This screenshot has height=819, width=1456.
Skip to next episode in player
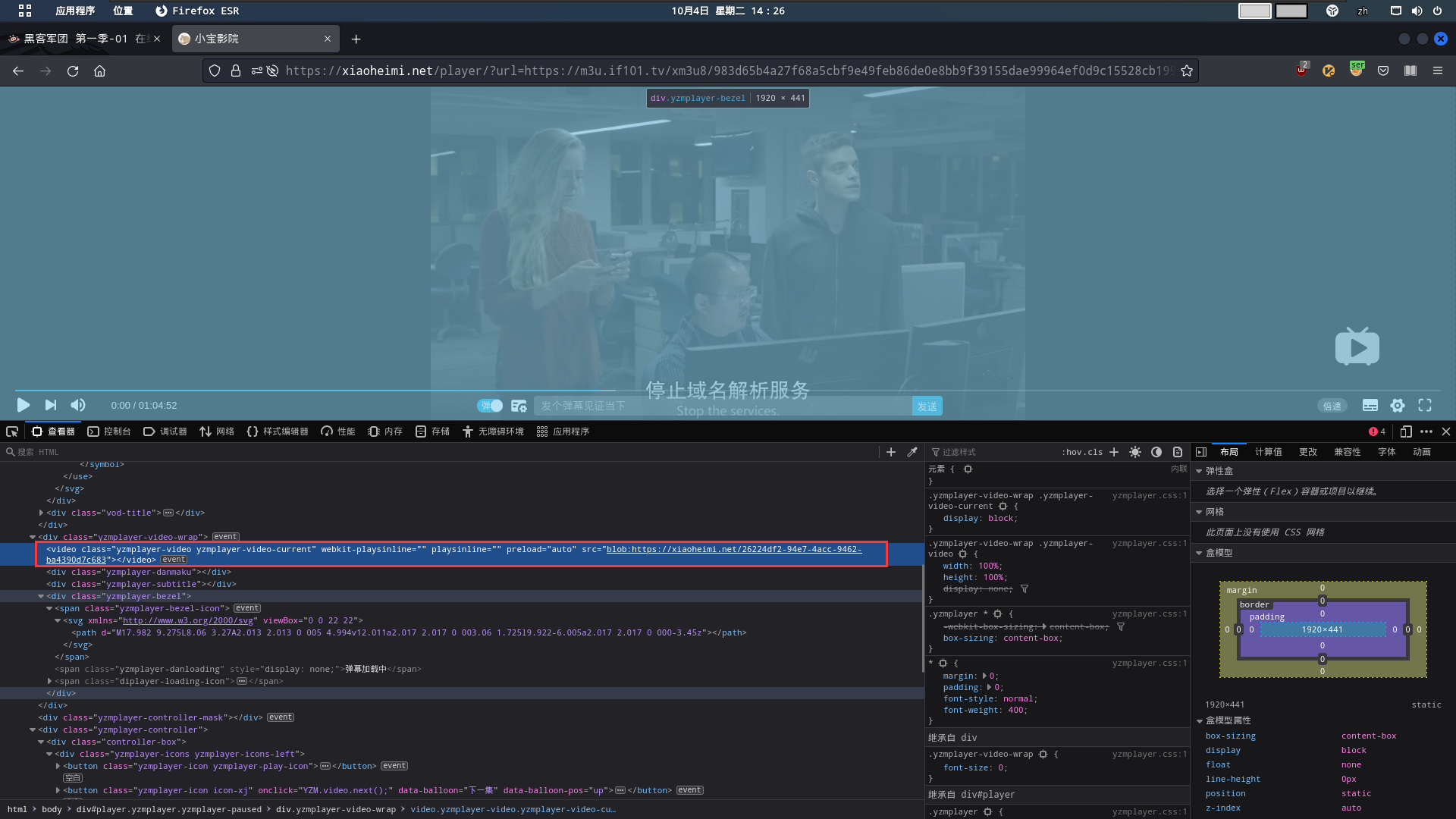pyautogui.click(x=51, y=405)
